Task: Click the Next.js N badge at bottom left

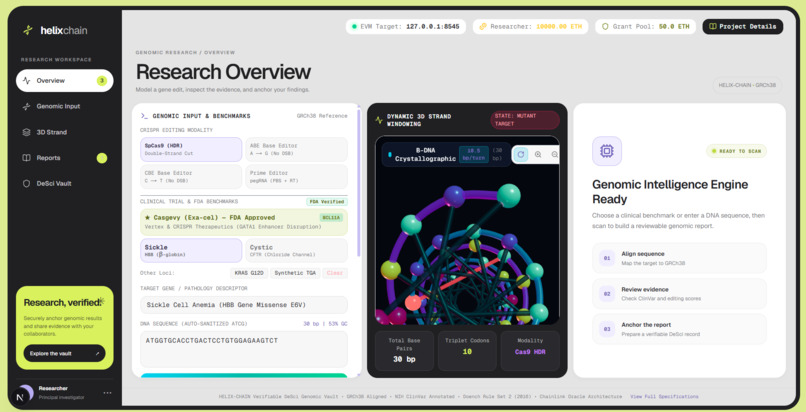Action: point(20,398)
